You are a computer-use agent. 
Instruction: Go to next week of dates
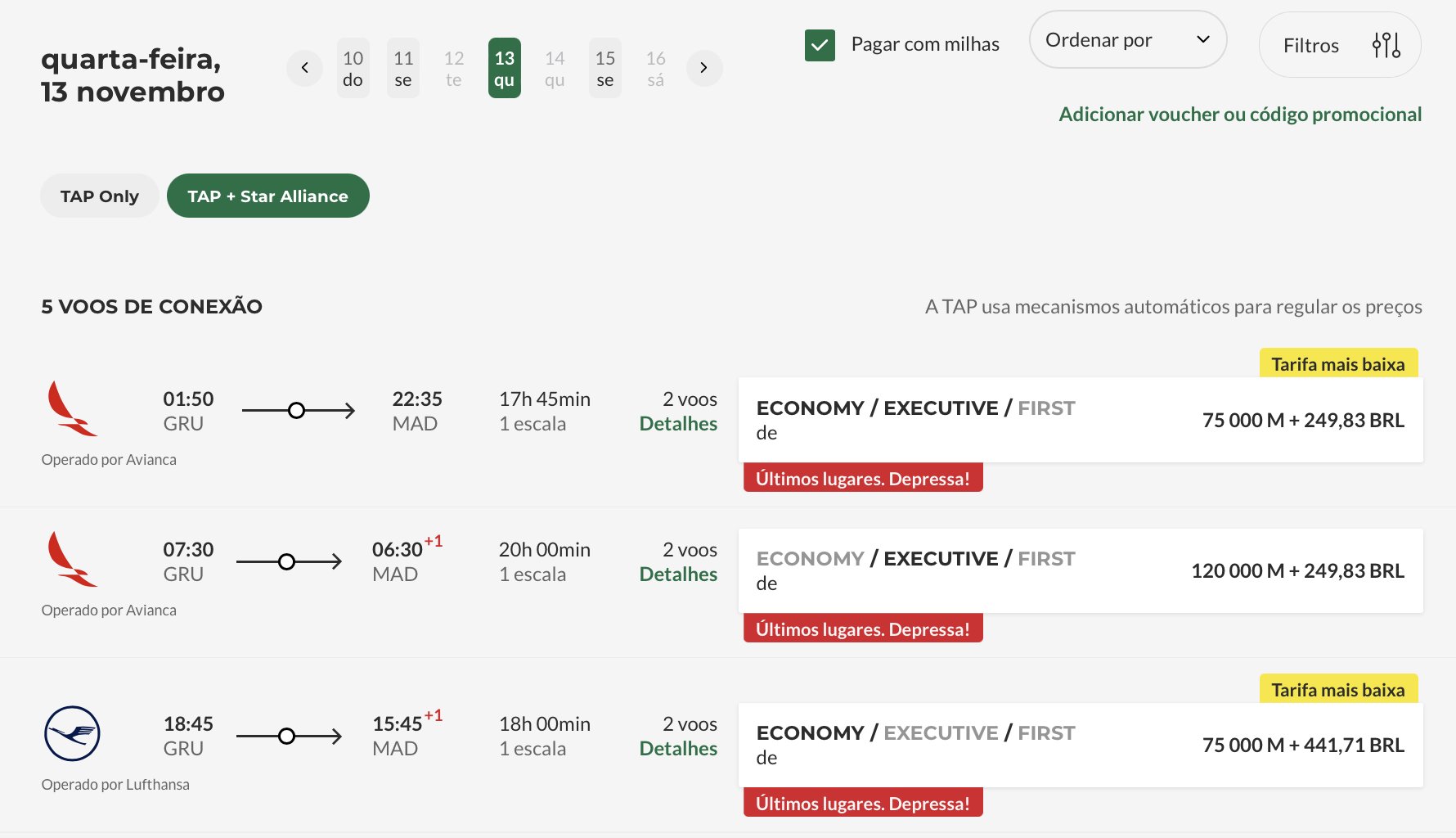[703, 68]
